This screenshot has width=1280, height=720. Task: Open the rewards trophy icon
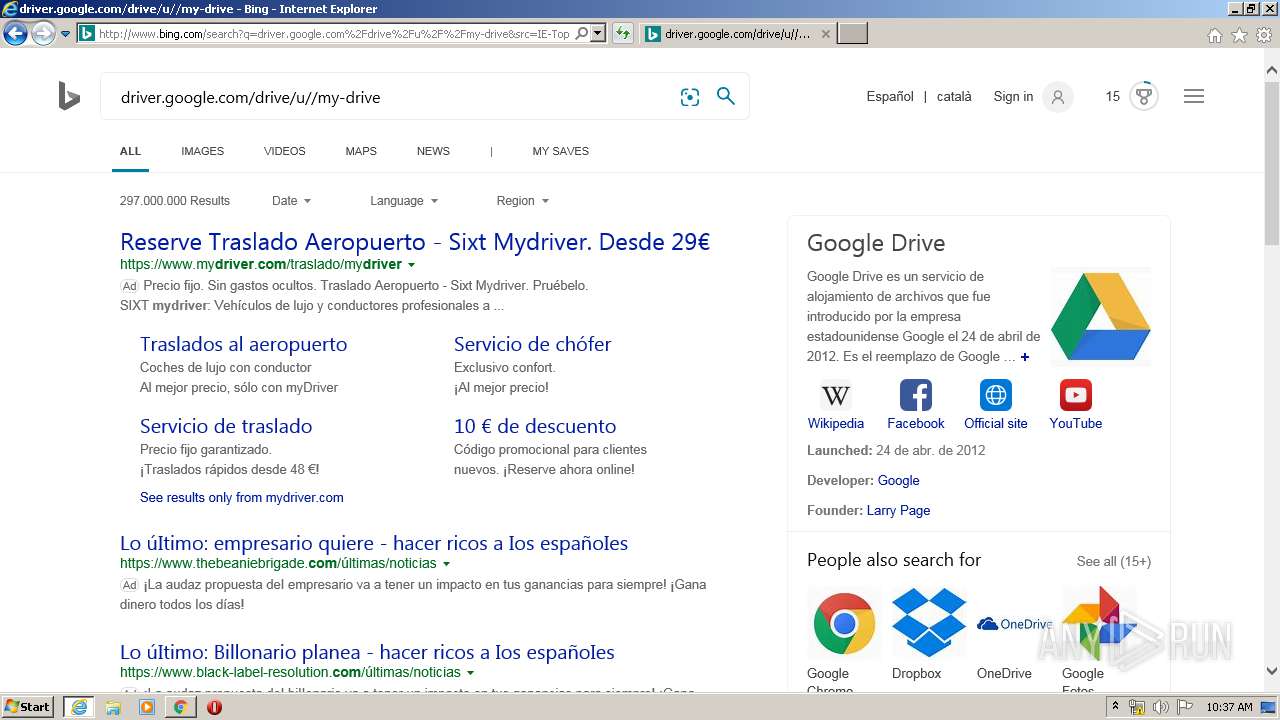[1144, 97]
